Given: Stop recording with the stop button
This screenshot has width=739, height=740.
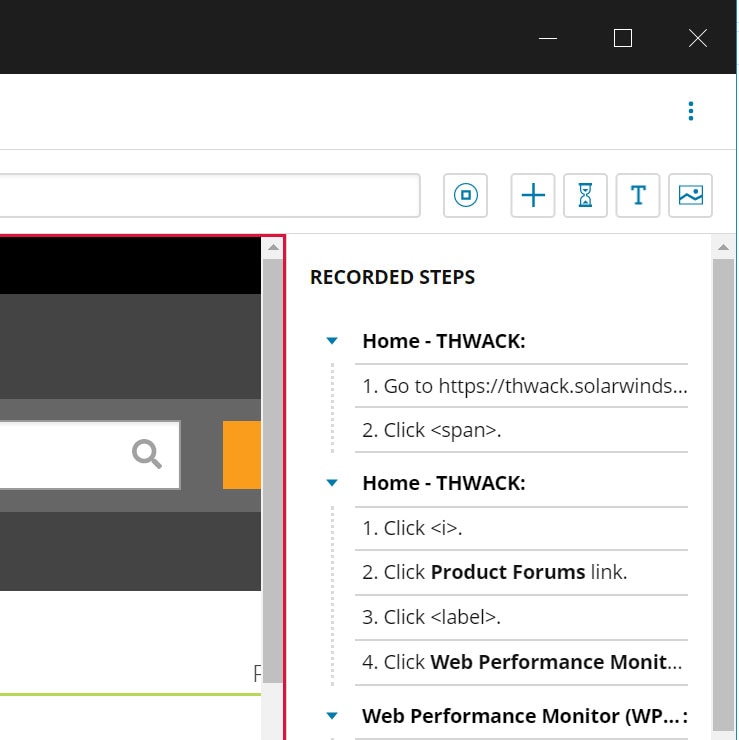Looking at the screenshot, I should [x=465, y=195].
